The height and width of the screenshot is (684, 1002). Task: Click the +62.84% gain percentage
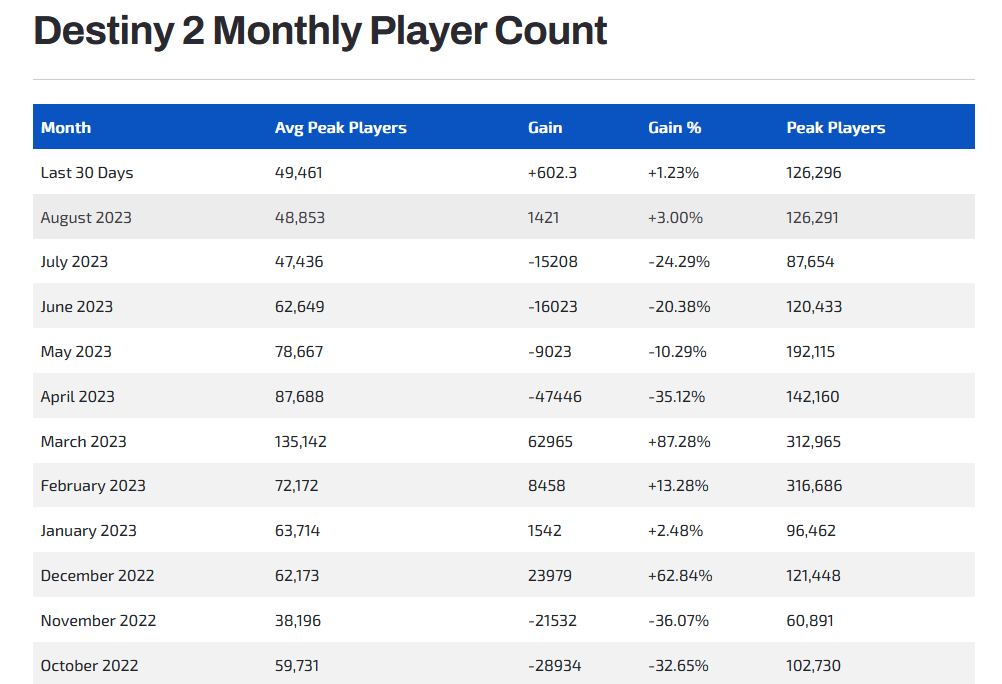coord(680,575)
